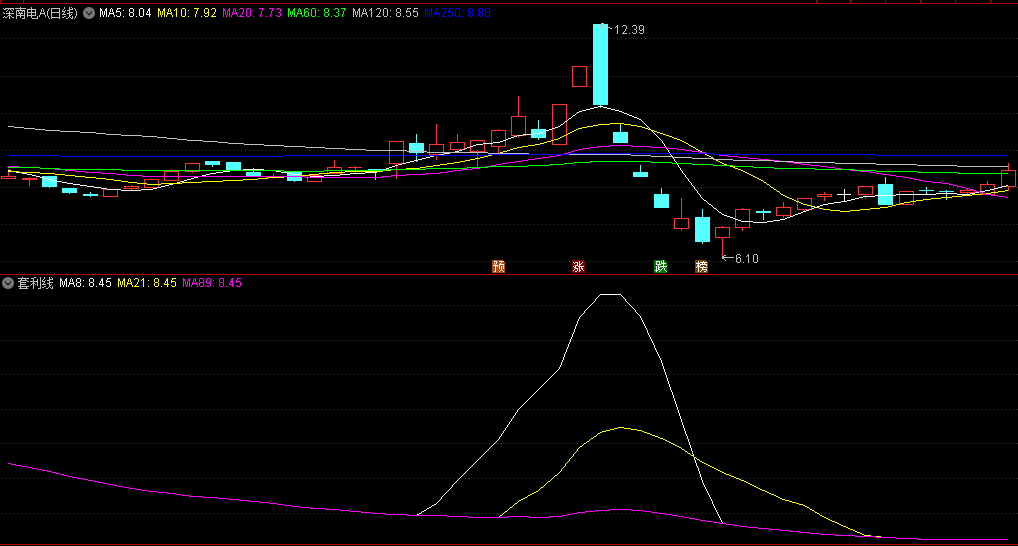This screenshot has height=546, width=1018.
Task: Click the green MA60: 8.37 label
Action: pyautogui.click(x=317, y=13)
